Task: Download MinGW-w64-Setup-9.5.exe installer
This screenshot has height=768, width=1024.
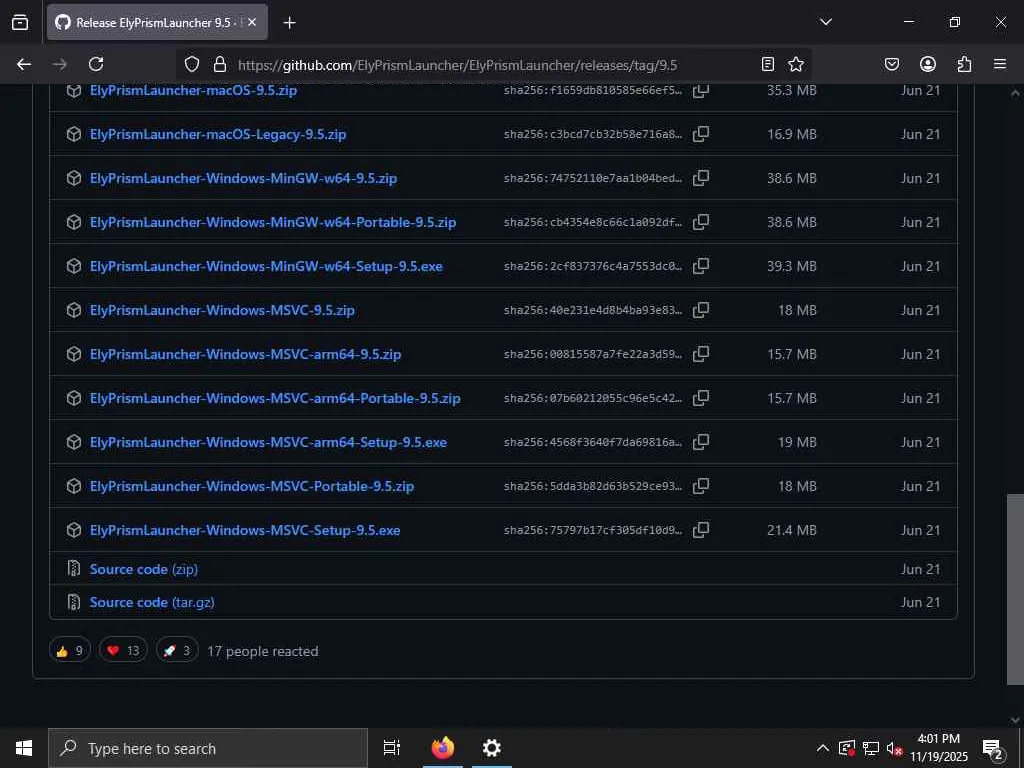Action: (266, 266)
